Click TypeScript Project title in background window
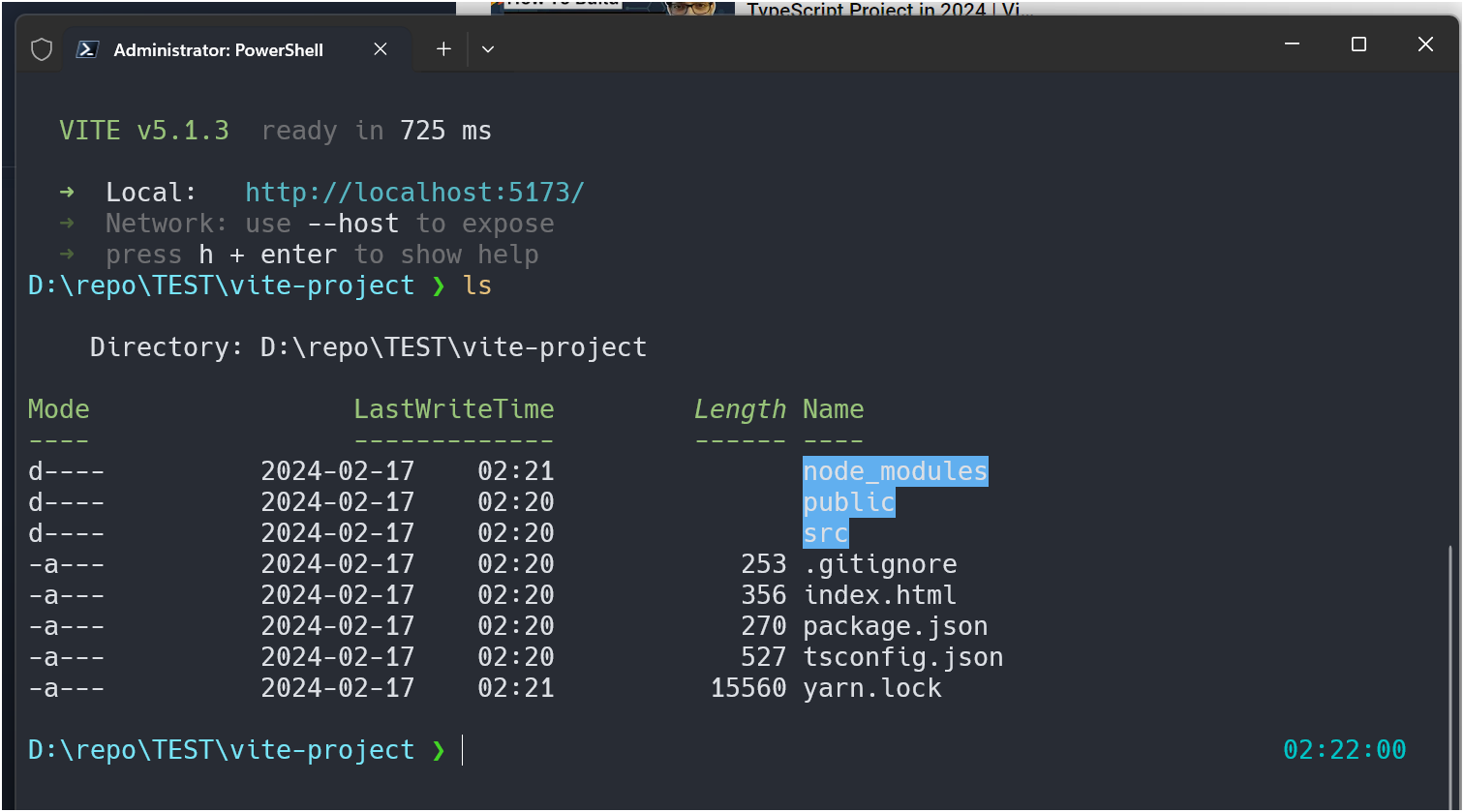Image resolution: width=1464 pixels, height=812 pixels. click(x=890, y=9)
